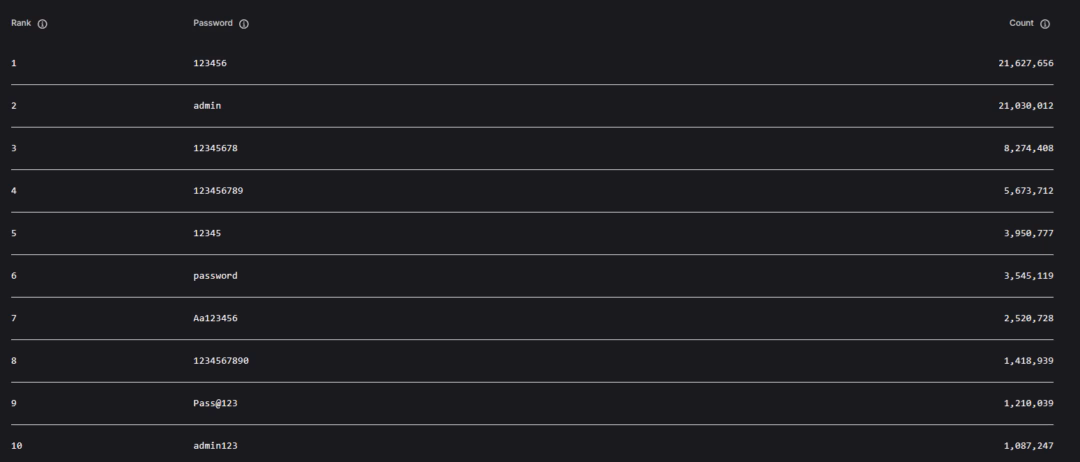1080x462 pixels.
Task: Select the password 123456 in row 1
Action: pyautogui.click(x=210, y=63)
